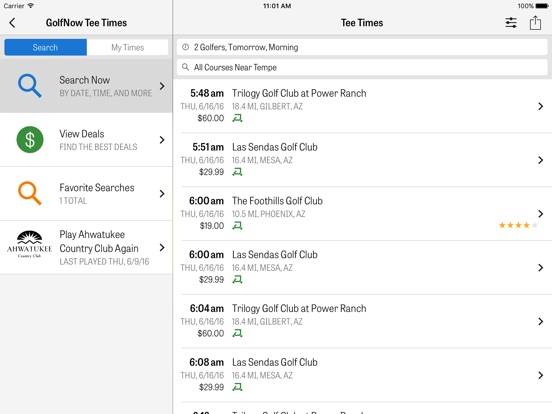The width and height of the screenshot is (552, 414).
Task: Expand the Search Now chevron
Action: tap(162, 86)
